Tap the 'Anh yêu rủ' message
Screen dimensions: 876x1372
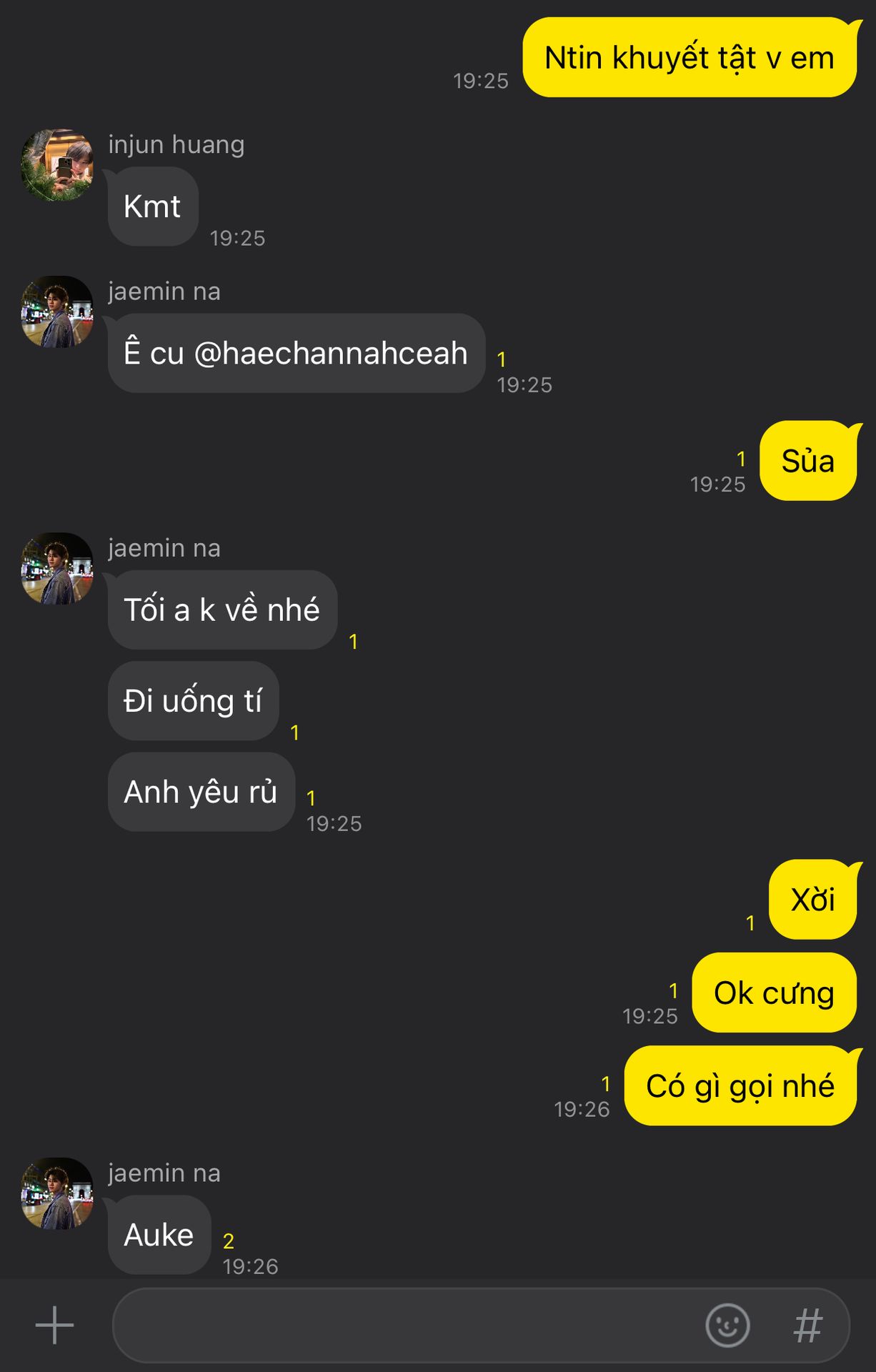pos(201,792)
